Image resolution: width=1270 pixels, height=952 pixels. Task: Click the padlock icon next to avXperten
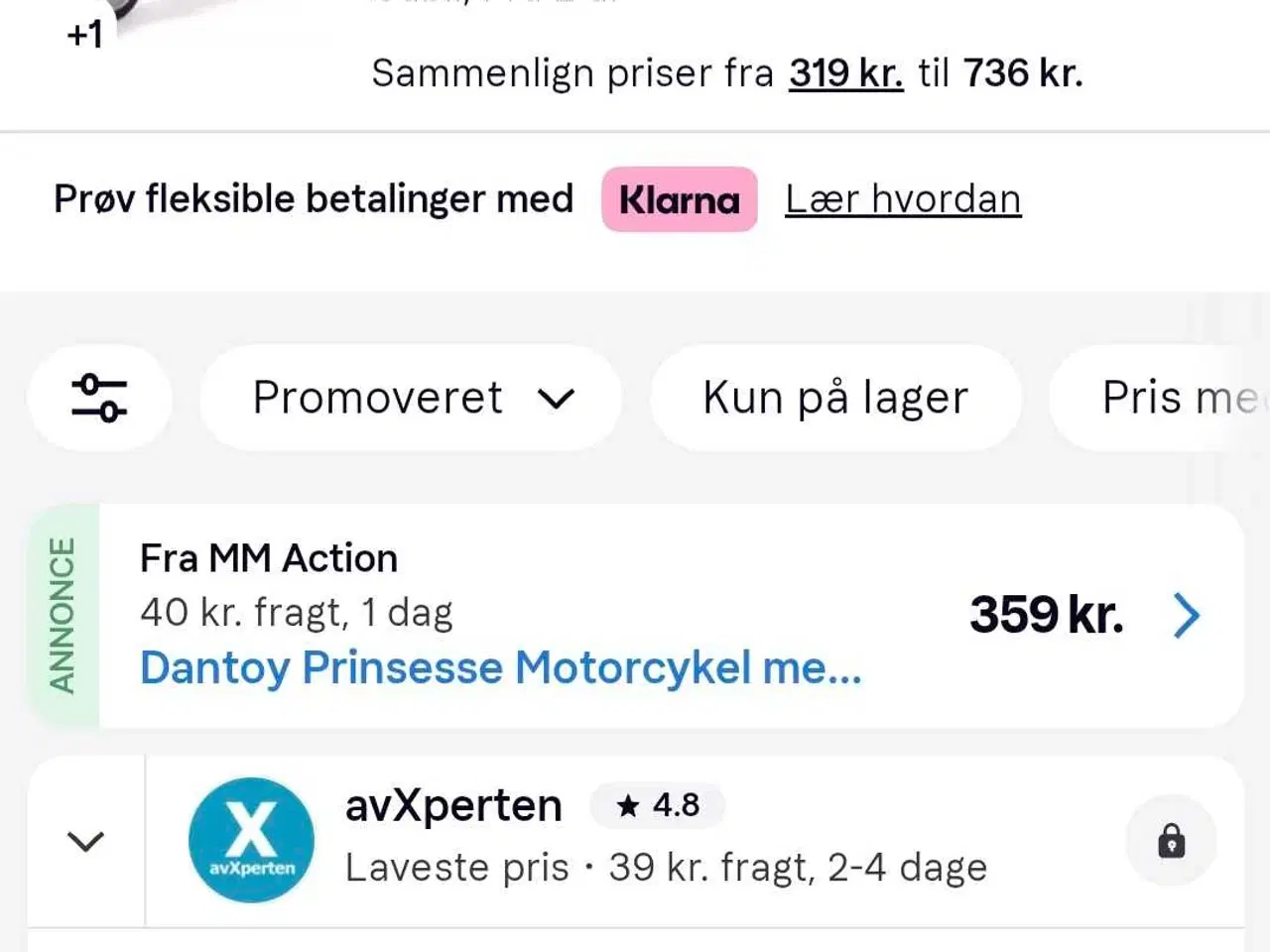coord(1172,841)
